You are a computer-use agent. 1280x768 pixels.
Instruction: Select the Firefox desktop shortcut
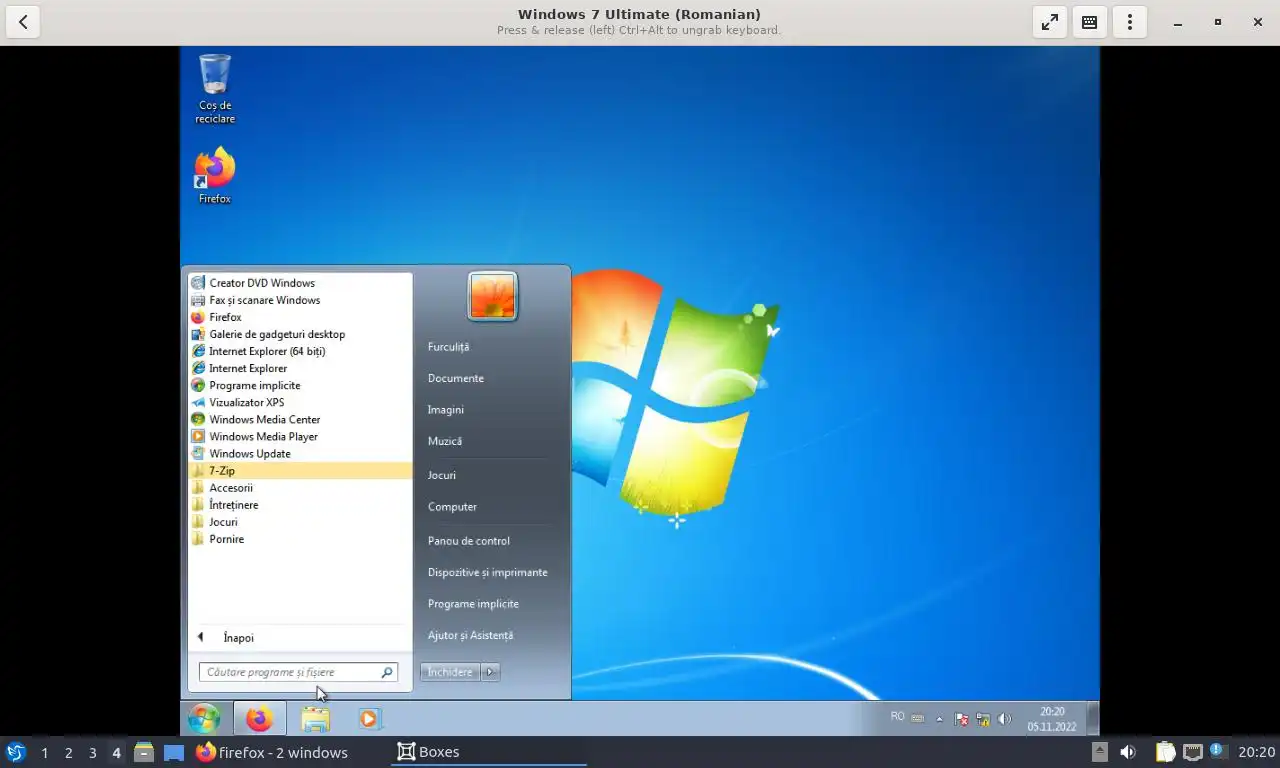pos(215,176)
